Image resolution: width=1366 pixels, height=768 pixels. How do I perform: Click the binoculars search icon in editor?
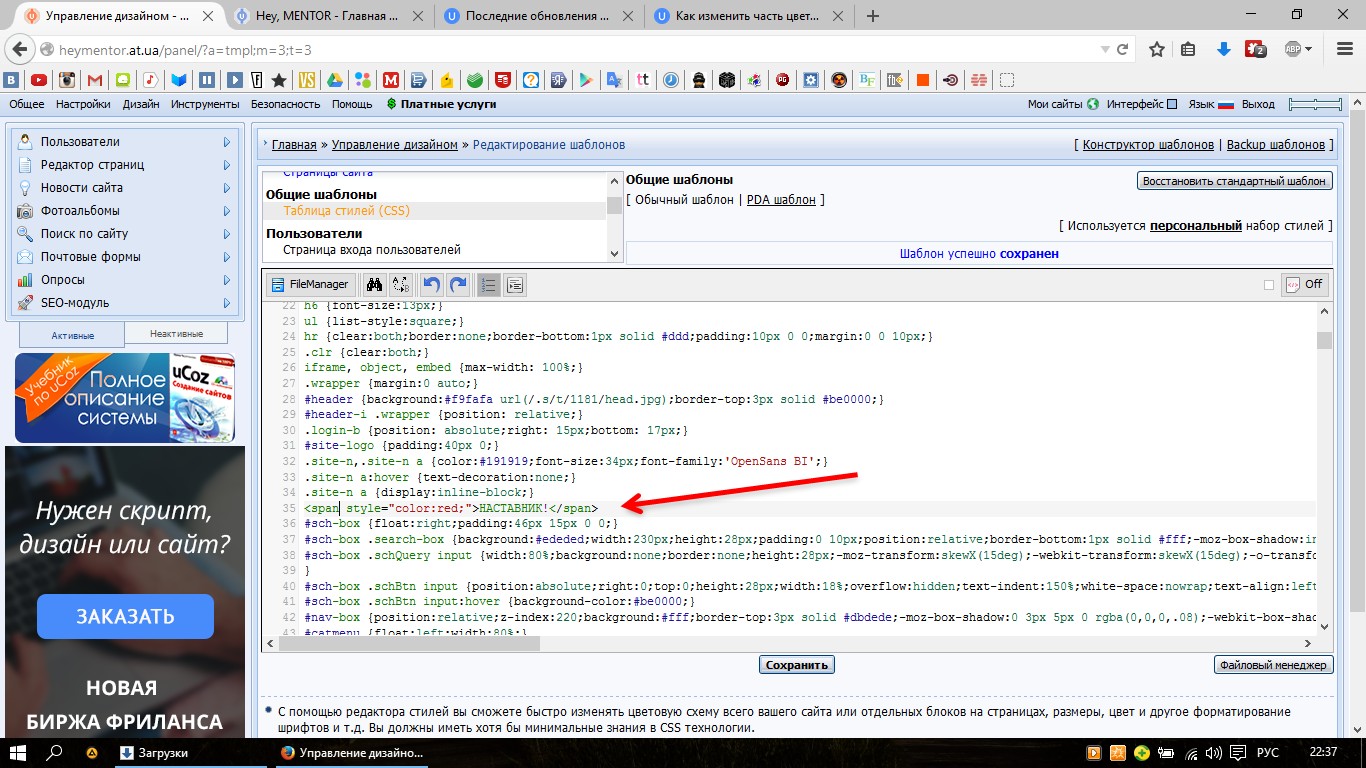tap(374, 284)
